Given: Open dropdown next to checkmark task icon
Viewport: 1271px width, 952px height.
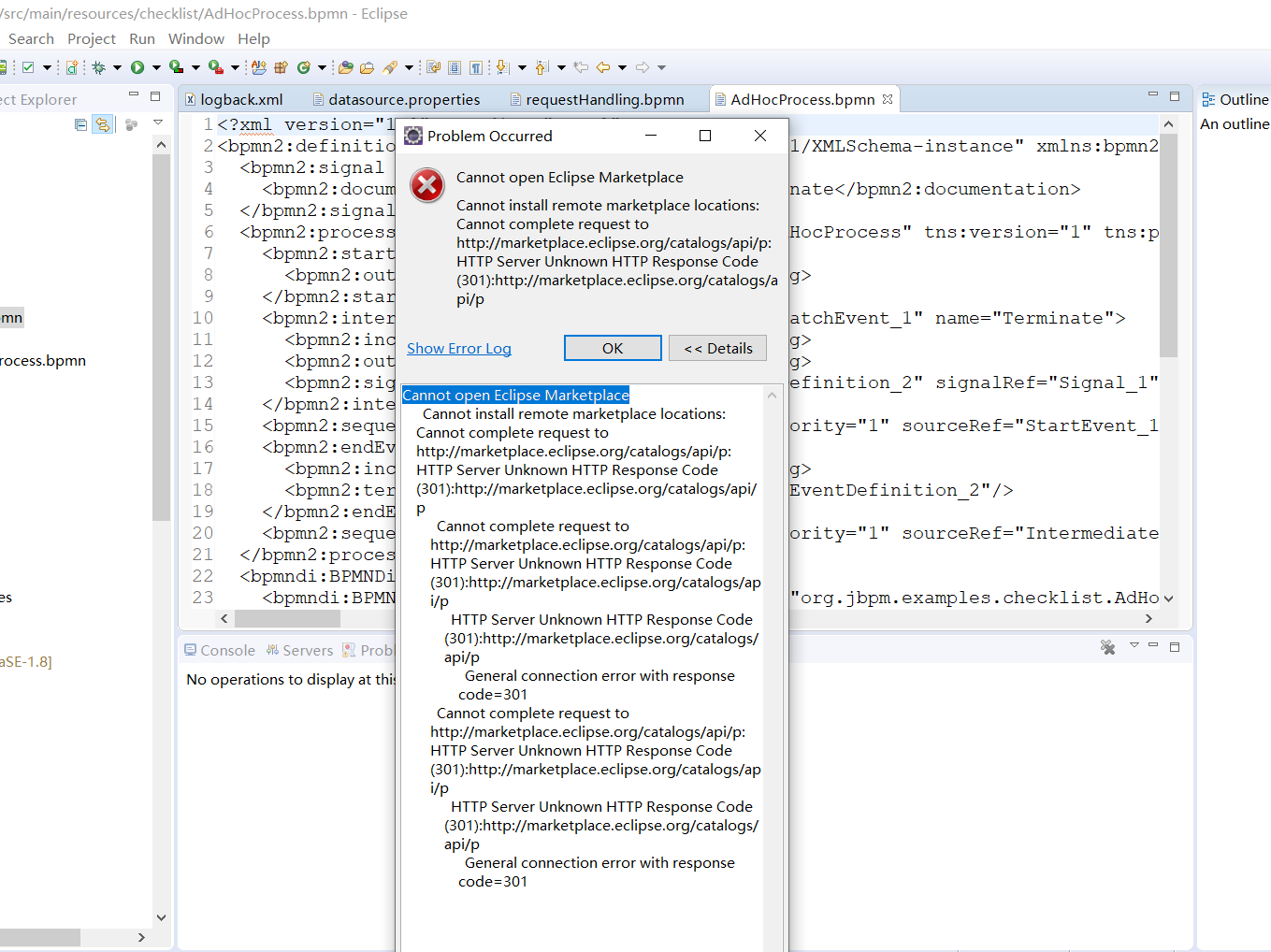Looking at the screenshot, I should tap(47, 67).
